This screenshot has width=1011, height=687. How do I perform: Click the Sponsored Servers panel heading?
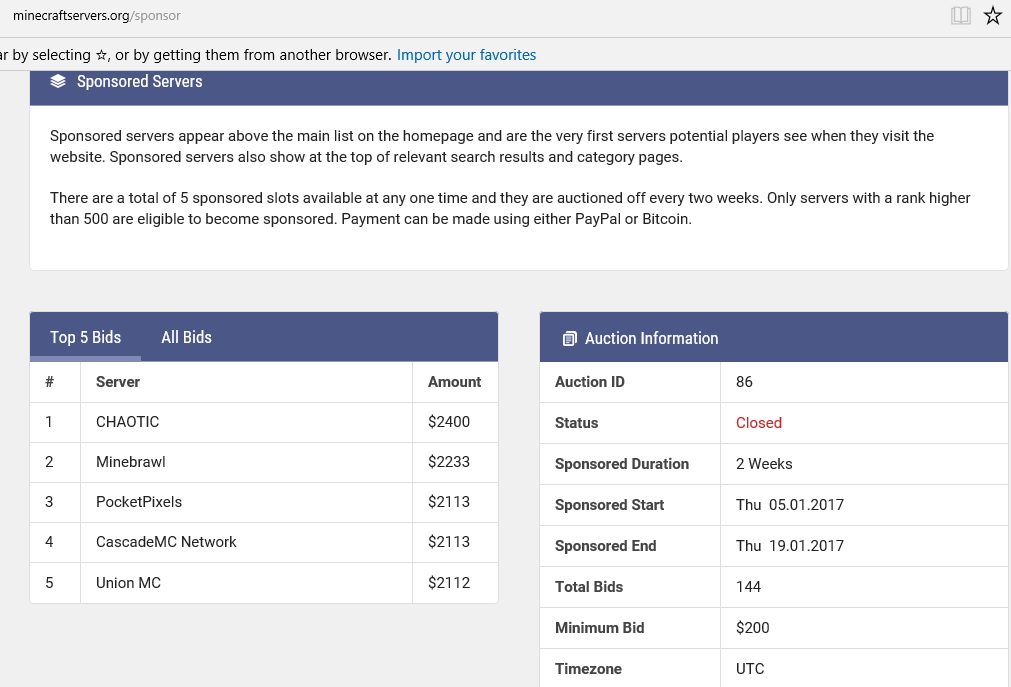coord(139,82)
